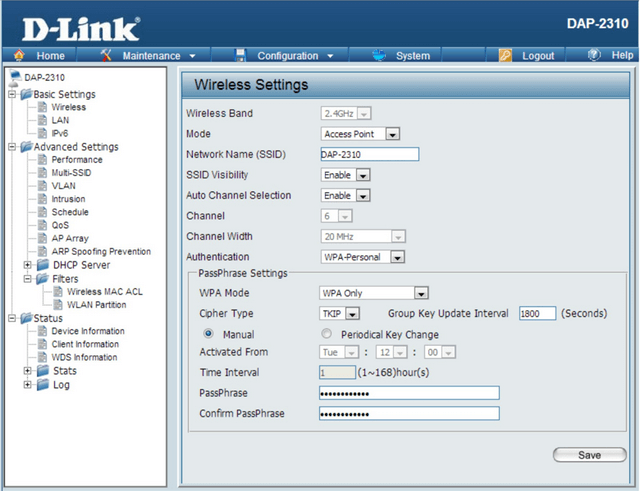
Task: Click the Configuration floppy disk icon
Action: click(x=241, y=56)
